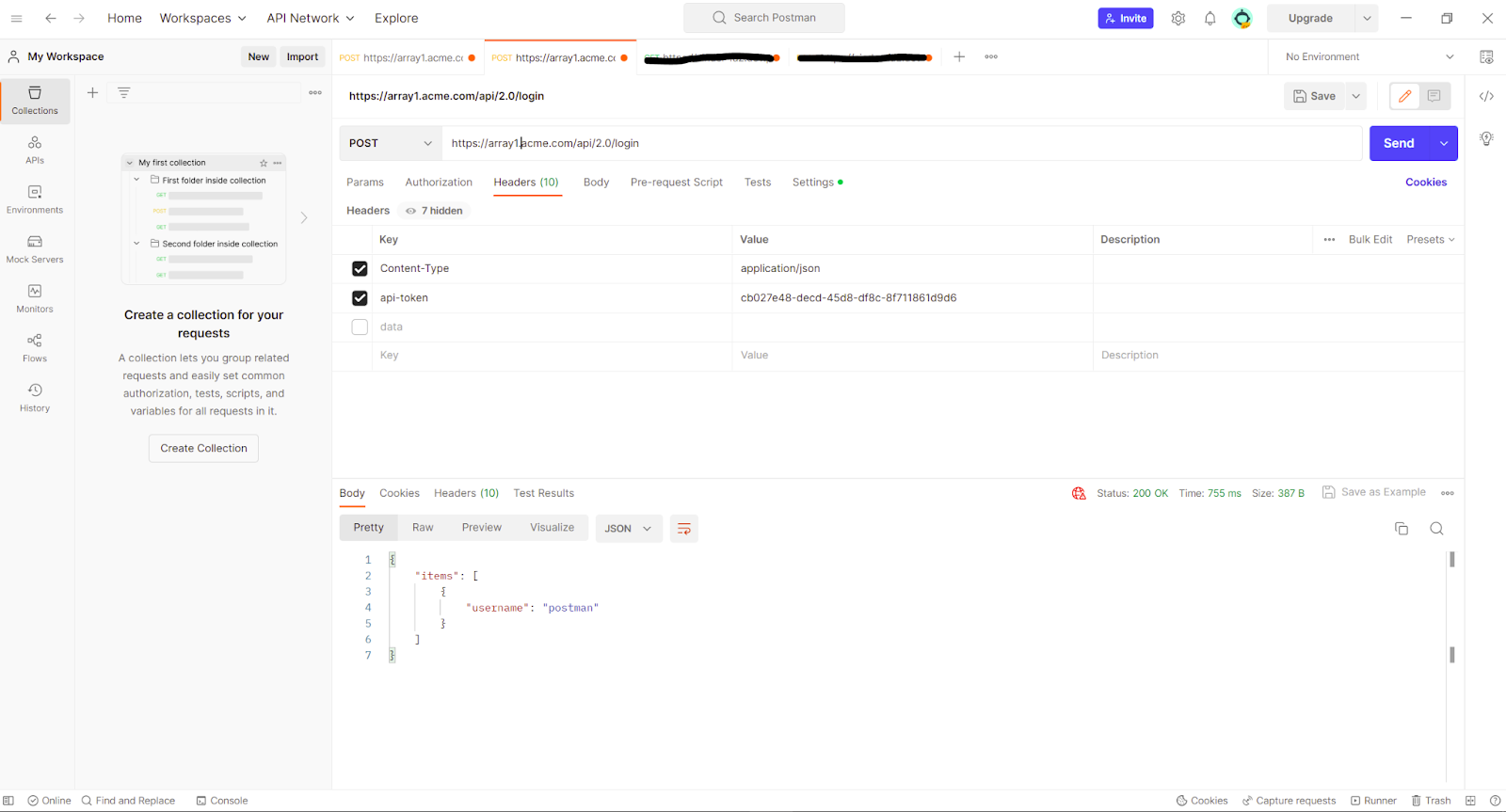Image resolution: width=1506 pixels, height=812 pixels.
Task: Open the POST method dropdown
Action: click(391, 143)
